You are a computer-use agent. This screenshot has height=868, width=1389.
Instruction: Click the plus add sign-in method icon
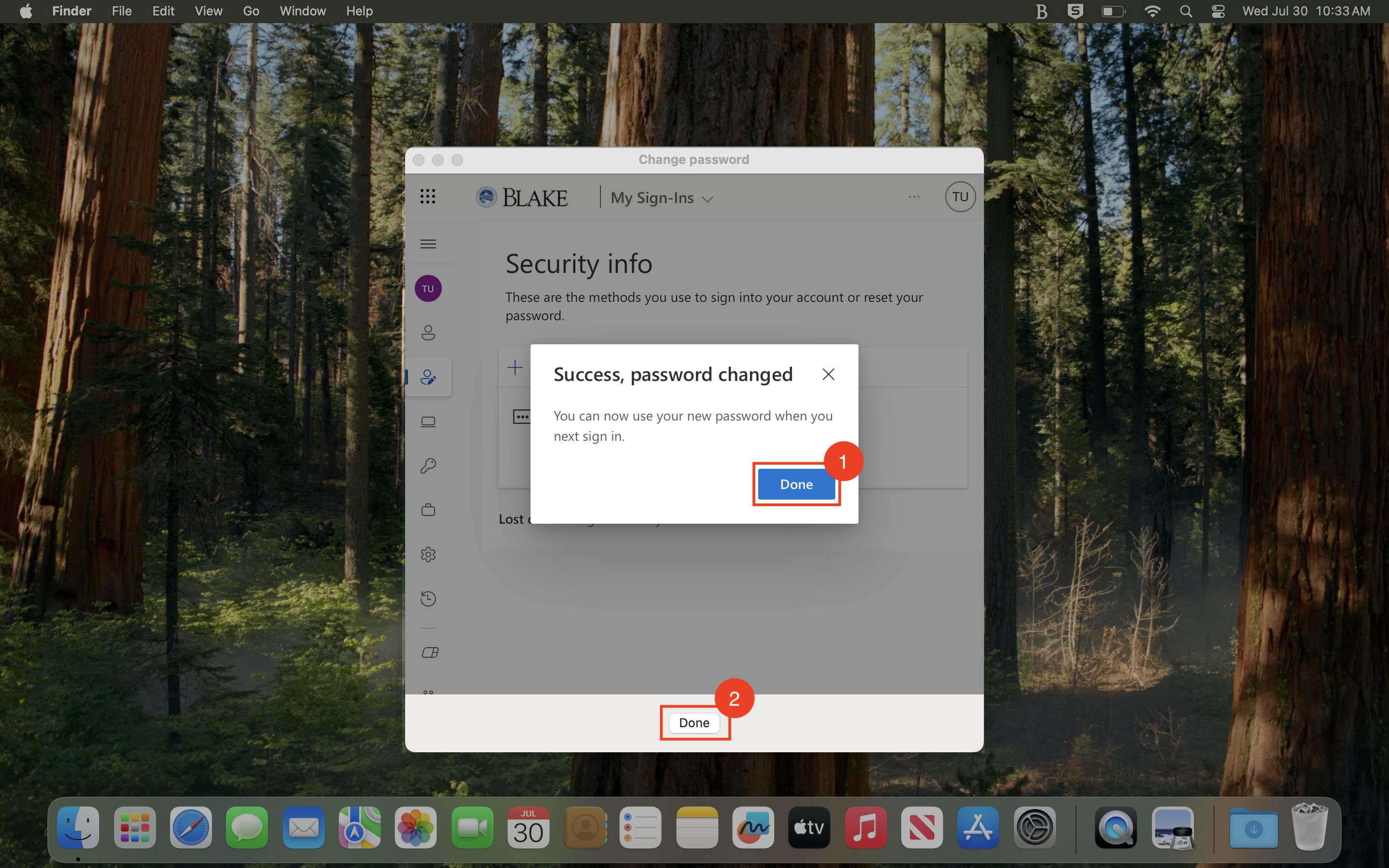pos(515,367)
